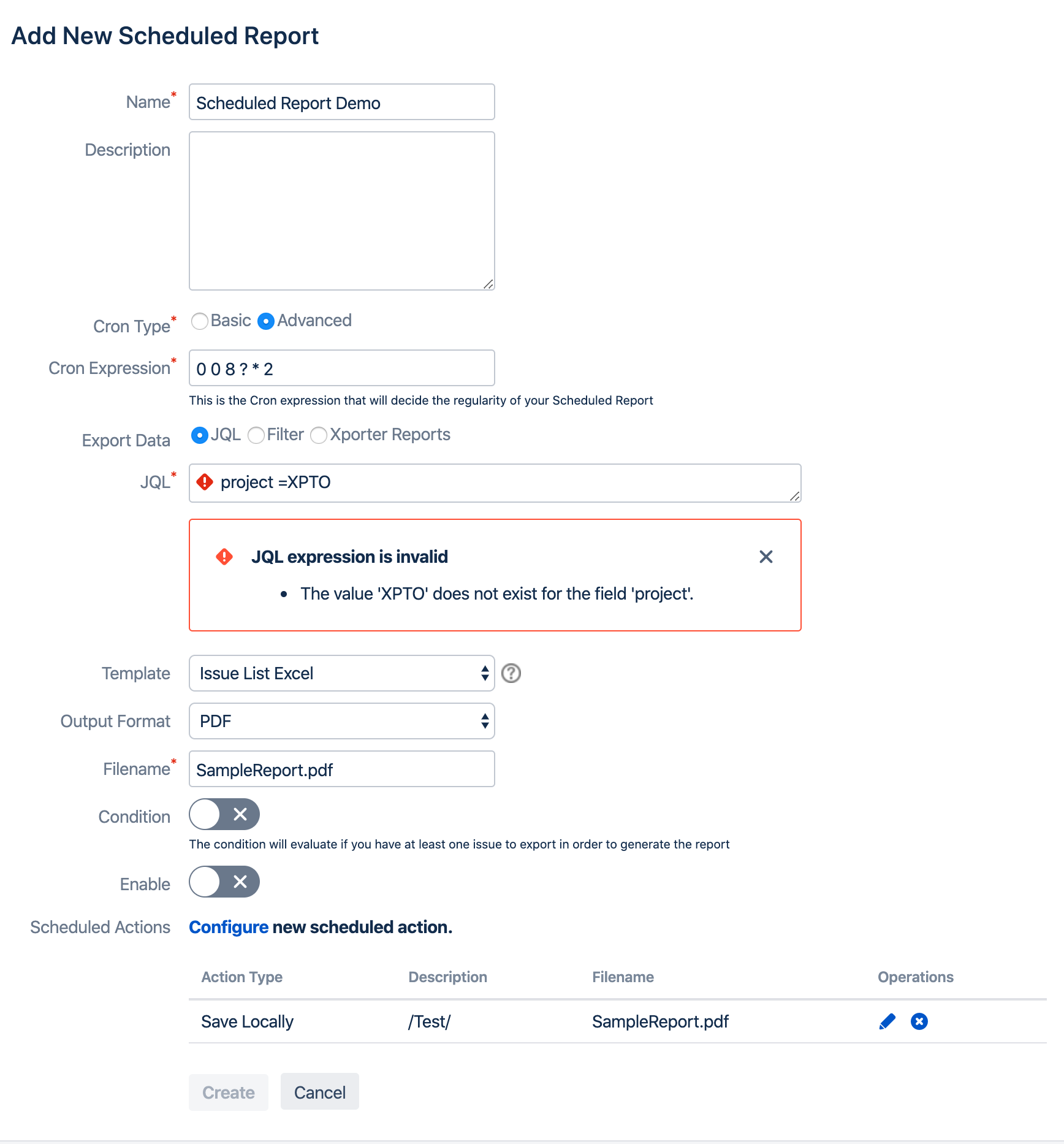Click the Configure link for scheduled action
This screenshot has height=1144, width=1064.
coord(229,927)
